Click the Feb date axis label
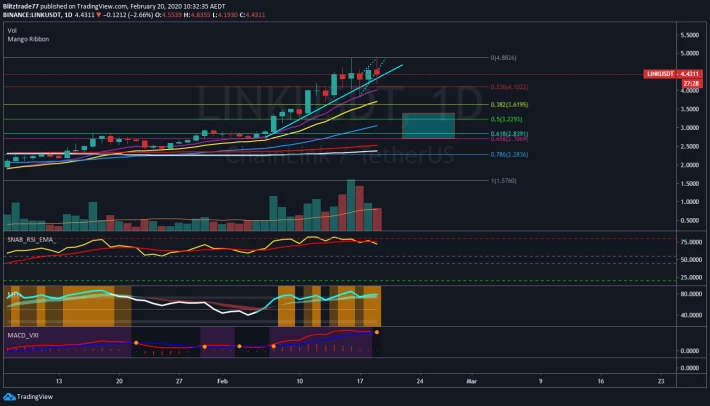710x406 pixels. pos(222,381)
